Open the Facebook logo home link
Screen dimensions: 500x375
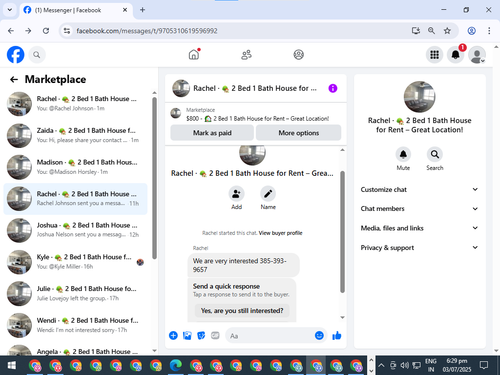pos(16,55)
